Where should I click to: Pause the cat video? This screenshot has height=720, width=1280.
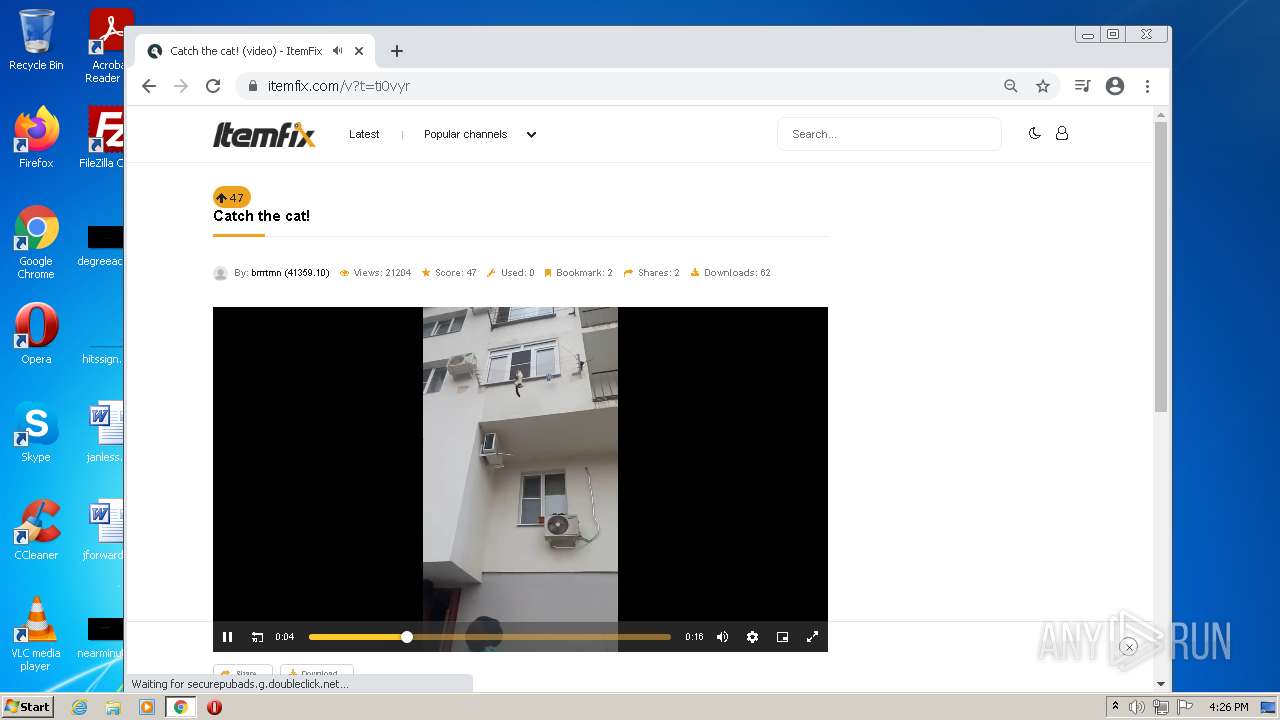click(x=227, y=637)
